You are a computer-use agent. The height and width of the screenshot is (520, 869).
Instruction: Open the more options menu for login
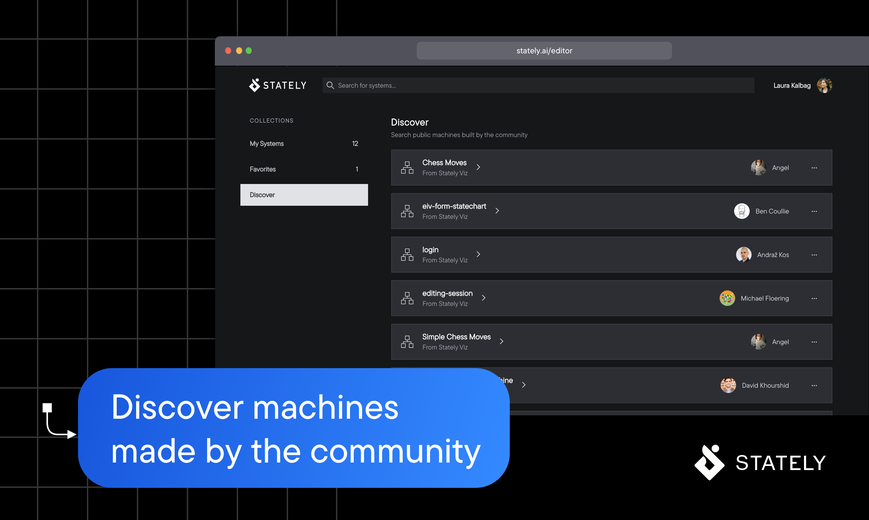(x=814, y=254)
